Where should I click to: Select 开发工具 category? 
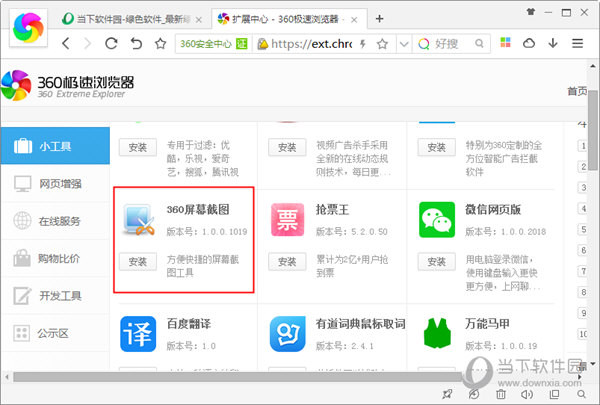tap(55, 296)
